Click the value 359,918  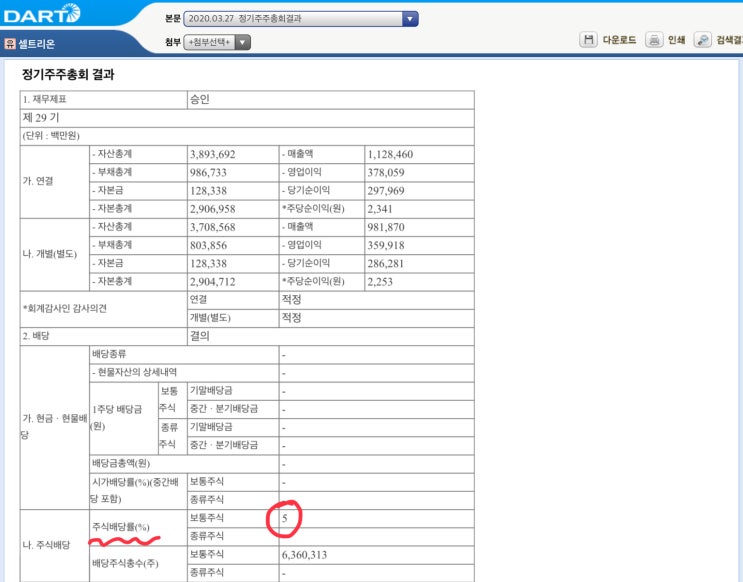pos(386,246)
